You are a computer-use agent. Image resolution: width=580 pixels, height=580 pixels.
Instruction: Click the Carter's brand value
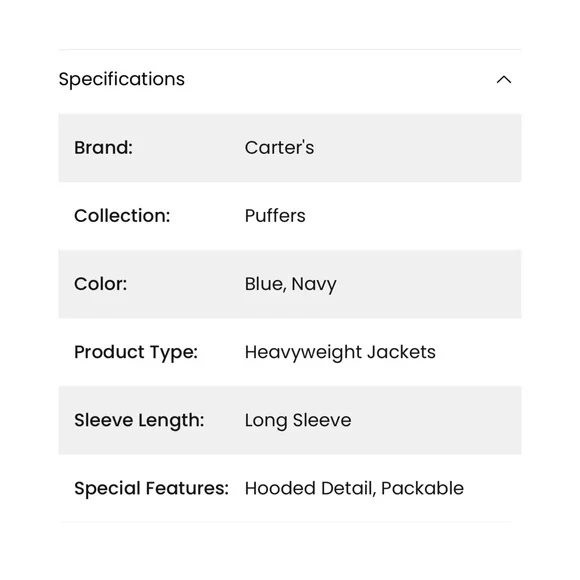pos(279,148)
